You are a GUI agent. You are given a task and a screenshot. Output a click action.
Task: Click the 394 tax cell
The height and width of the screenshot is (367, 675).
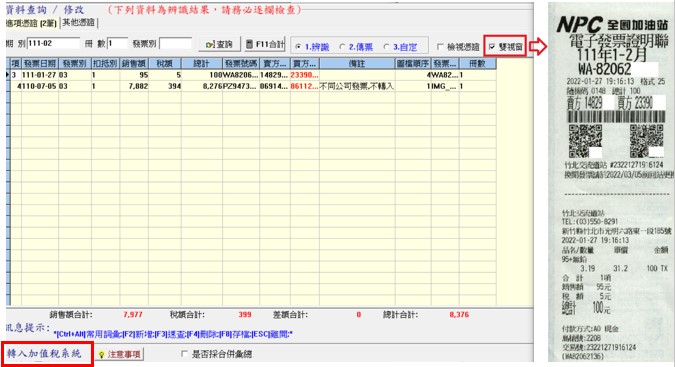[x=164, y=86]
